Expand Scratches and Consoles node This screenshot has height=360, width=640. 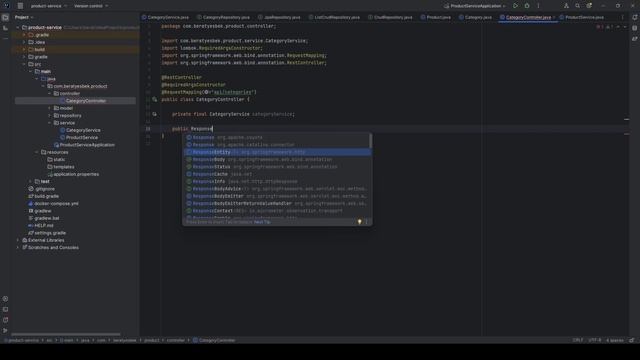point(18,247)
